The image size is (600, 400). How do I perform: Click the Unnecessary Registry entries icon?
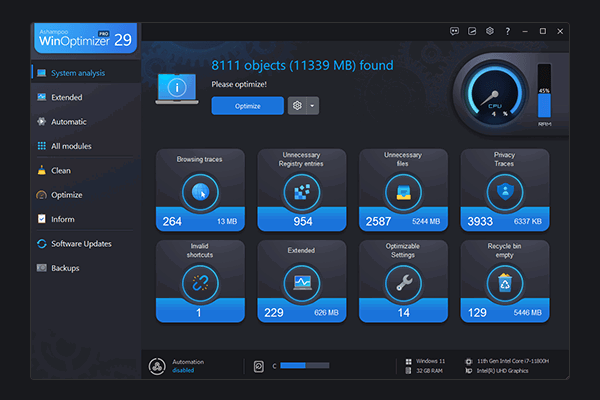tap(302, 192)
